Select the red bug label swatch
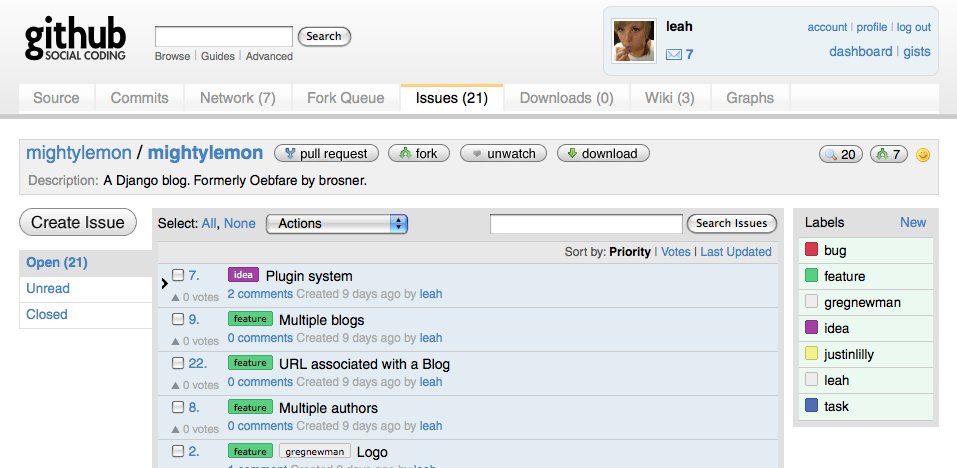This screenshot has height=468, width=957. [x=811, y=250]
